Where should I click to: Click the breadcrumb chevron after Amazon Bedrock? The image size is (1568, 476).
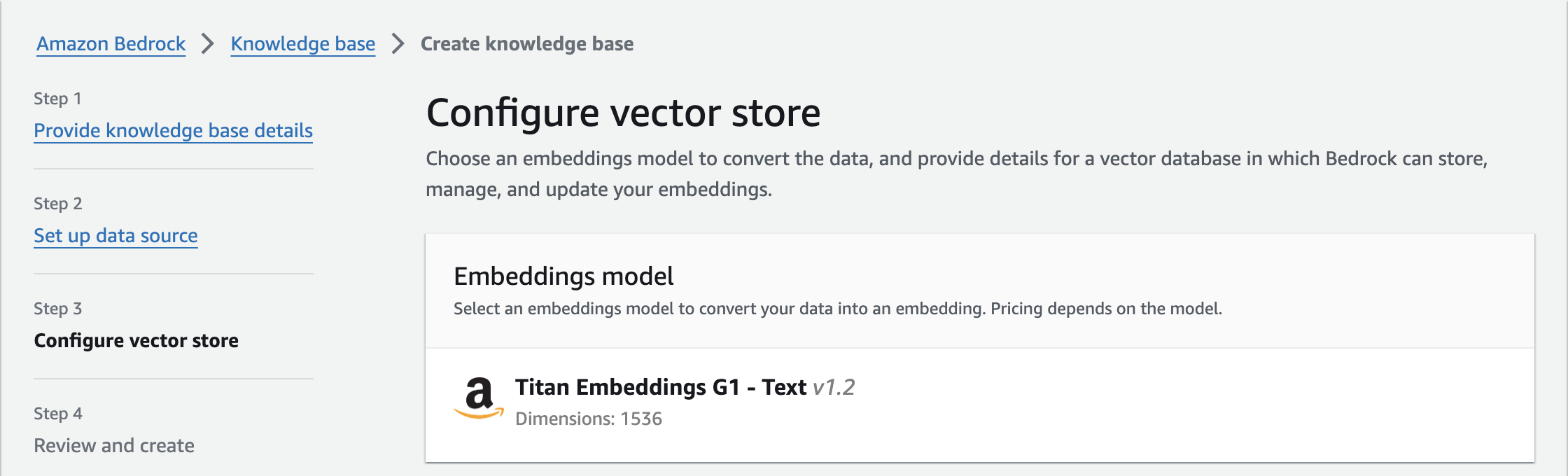[x=207, y=43]
